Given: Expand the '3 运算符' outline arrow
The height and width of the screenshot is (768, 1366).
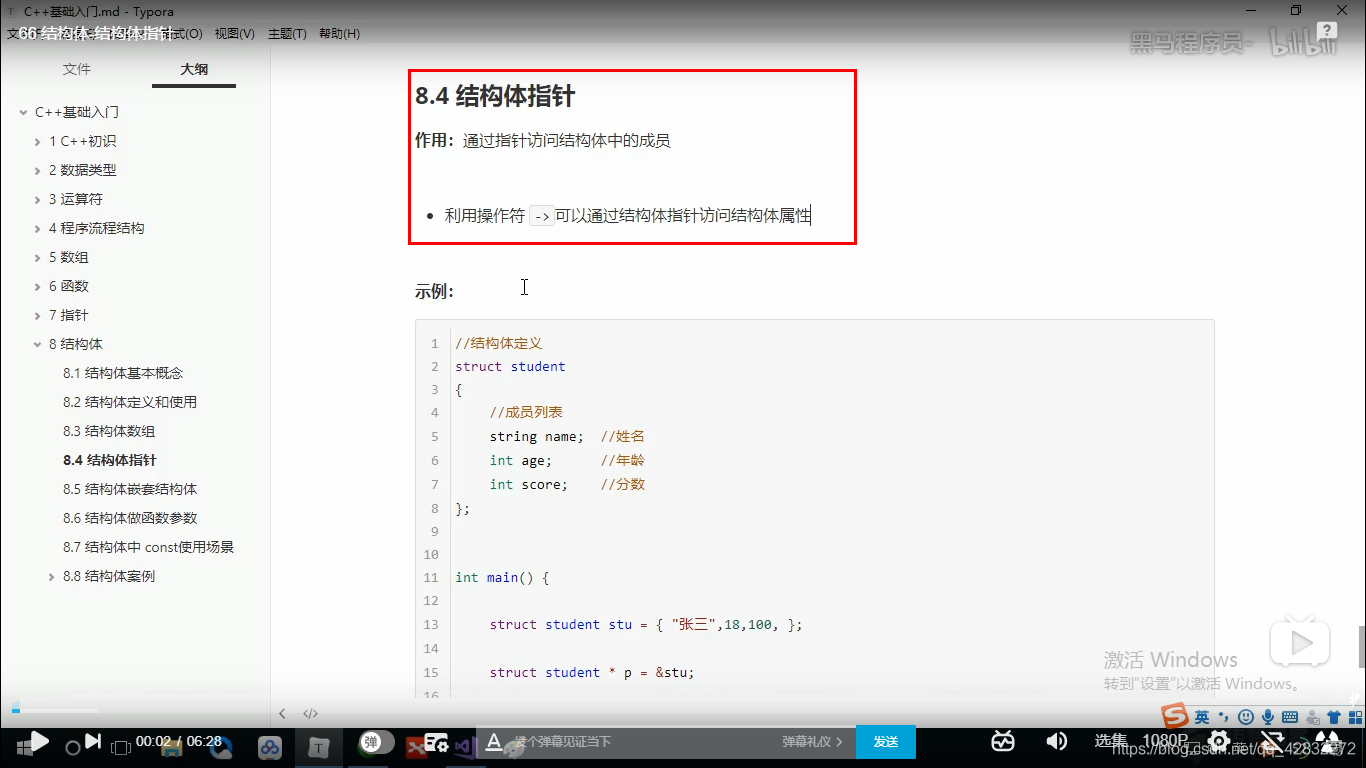Looking at the screenshot, I should [38, 199].
